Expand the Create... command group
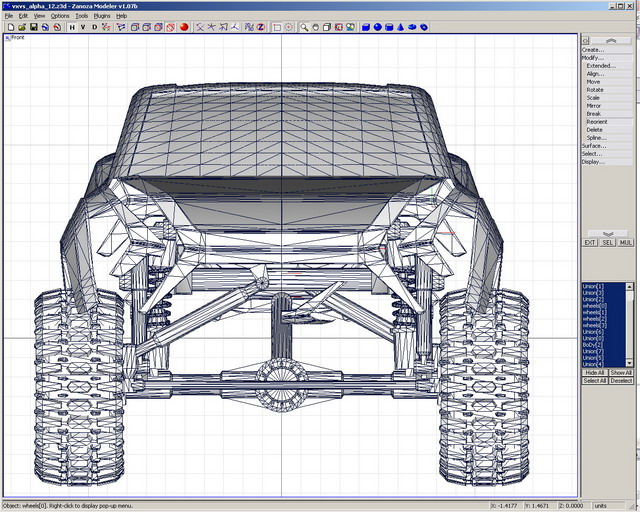 click(593, 49)
